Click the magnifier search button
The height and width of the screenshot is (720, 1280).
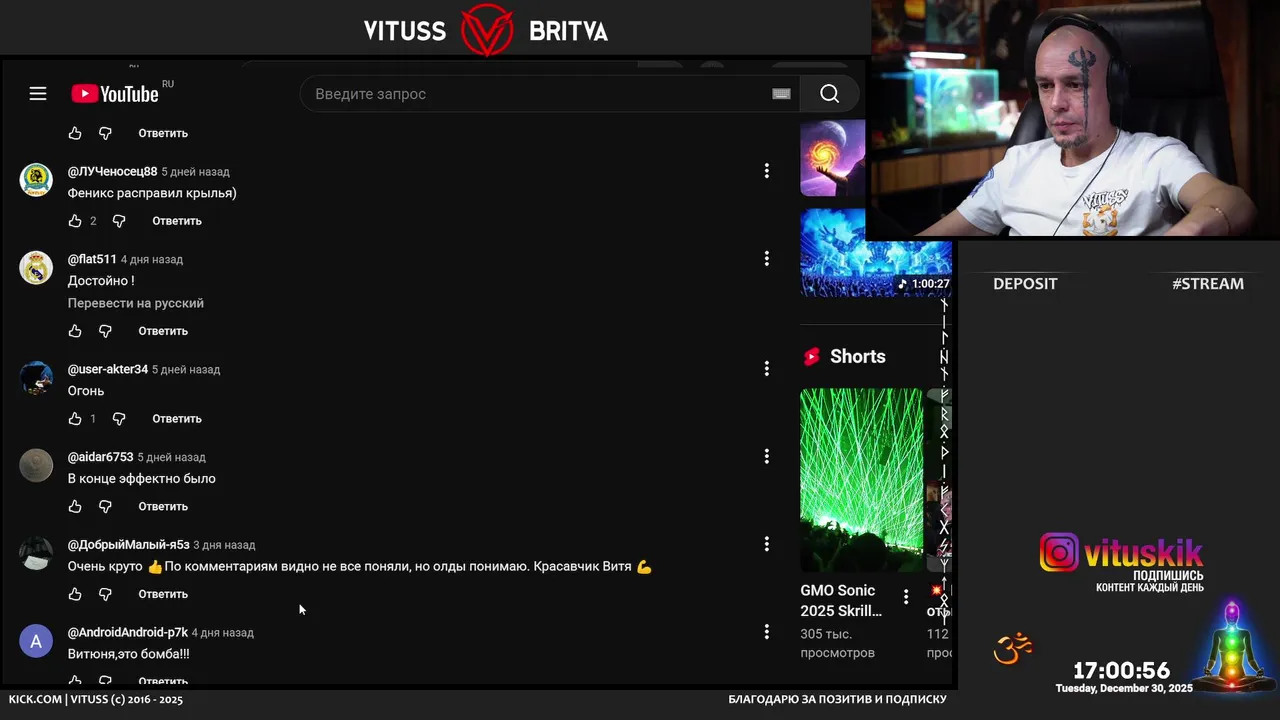pos(829,94)
